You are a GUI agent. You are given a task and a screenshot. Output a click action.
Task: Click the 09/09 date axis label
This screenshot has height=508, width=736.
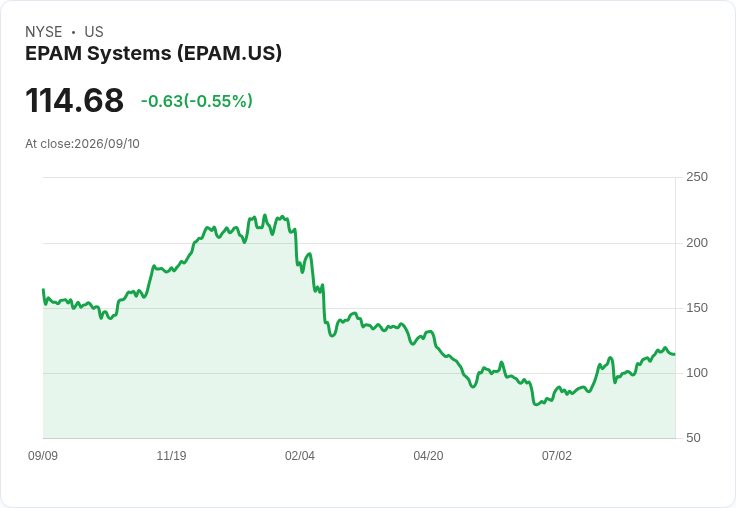click(43, 456)
